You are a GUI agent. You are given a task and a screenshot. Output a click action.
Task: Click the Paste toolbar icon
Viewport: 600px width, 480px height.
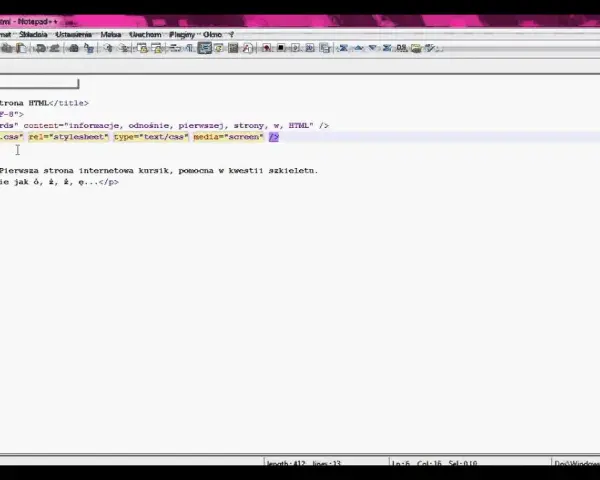(x=21, y=48)
